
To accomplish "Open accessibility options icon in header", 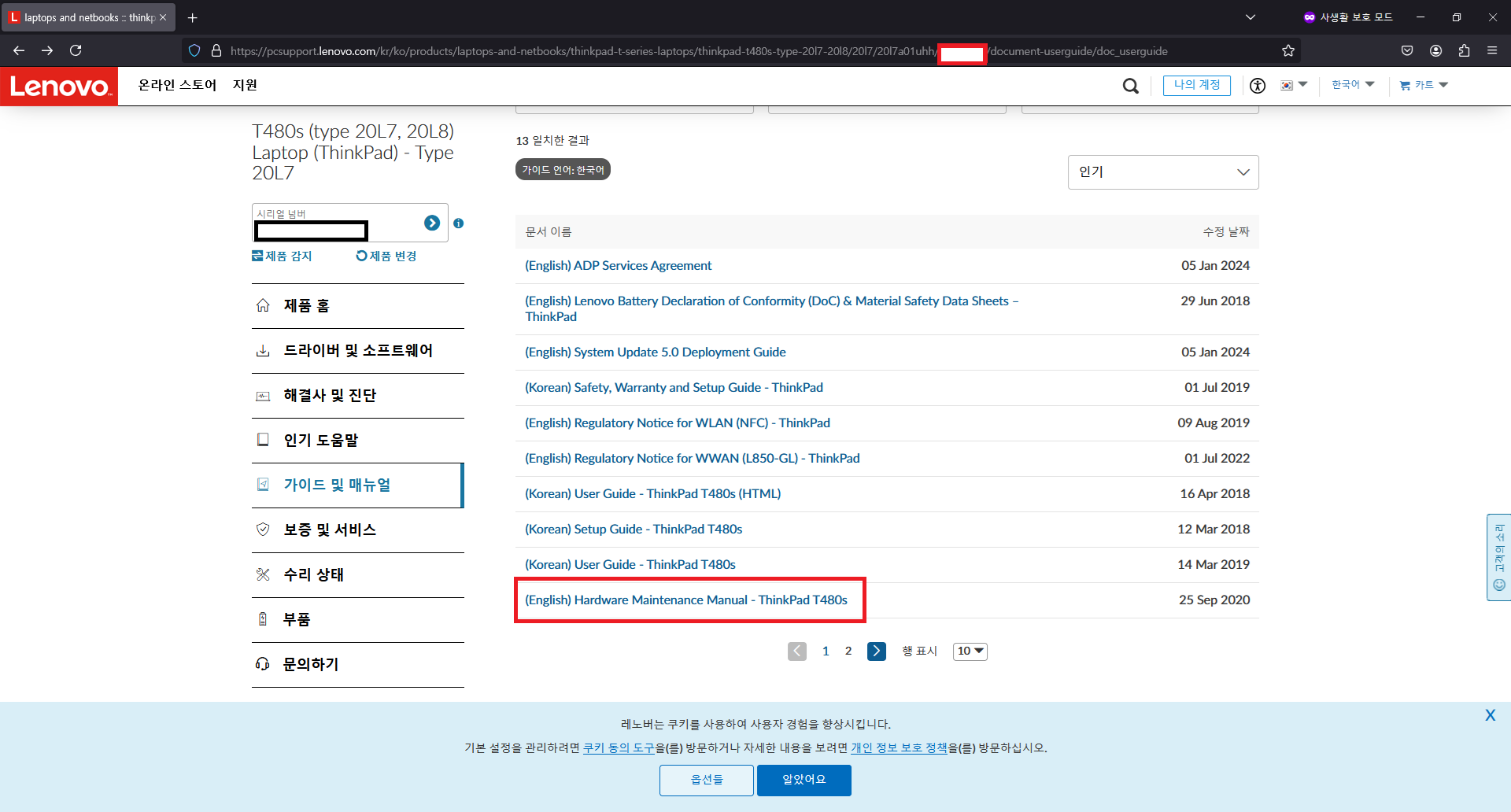I will pos(1258,86).
